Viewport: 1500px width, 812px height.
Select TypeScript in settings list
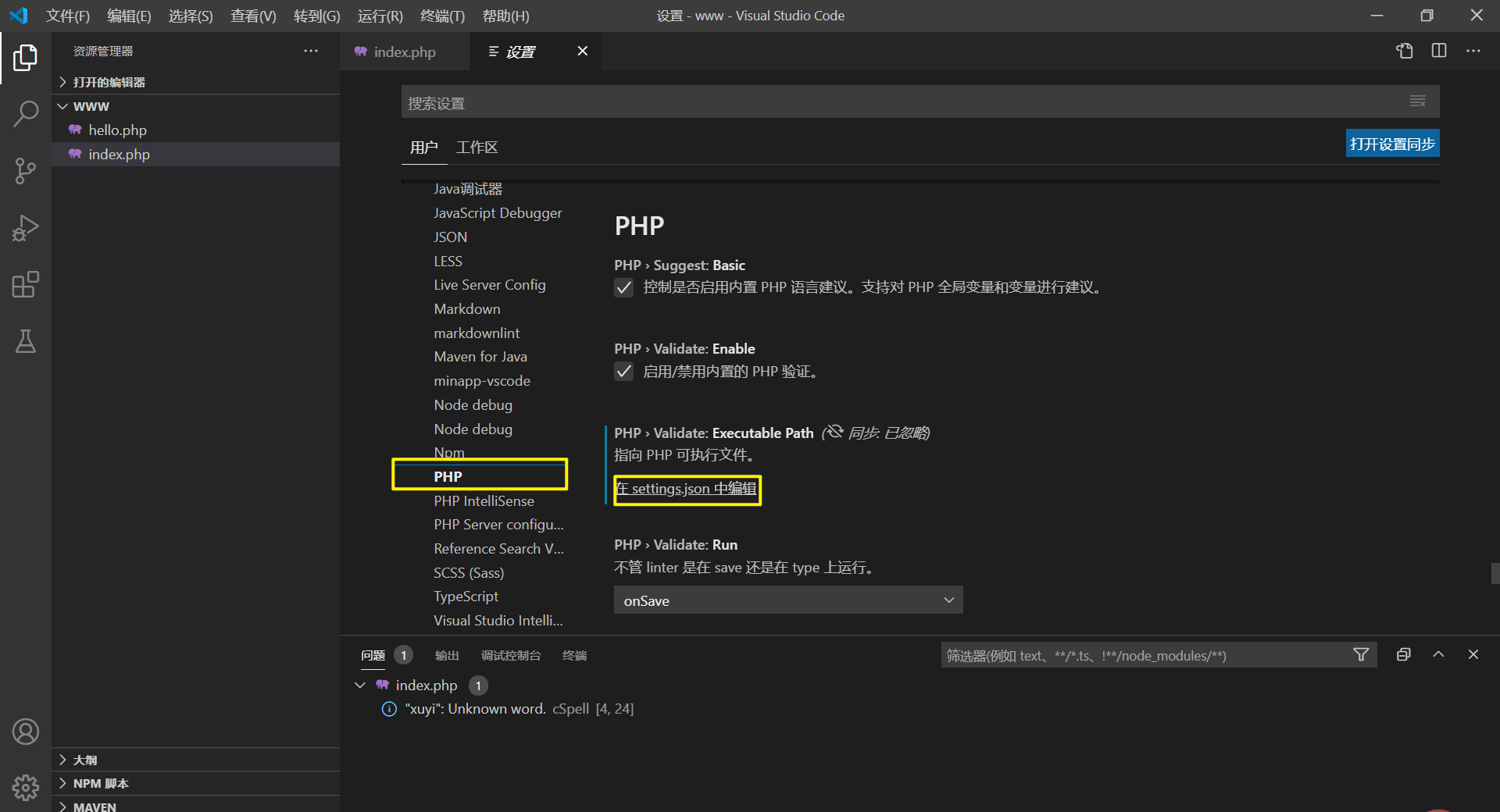click(x=466, y=597)
